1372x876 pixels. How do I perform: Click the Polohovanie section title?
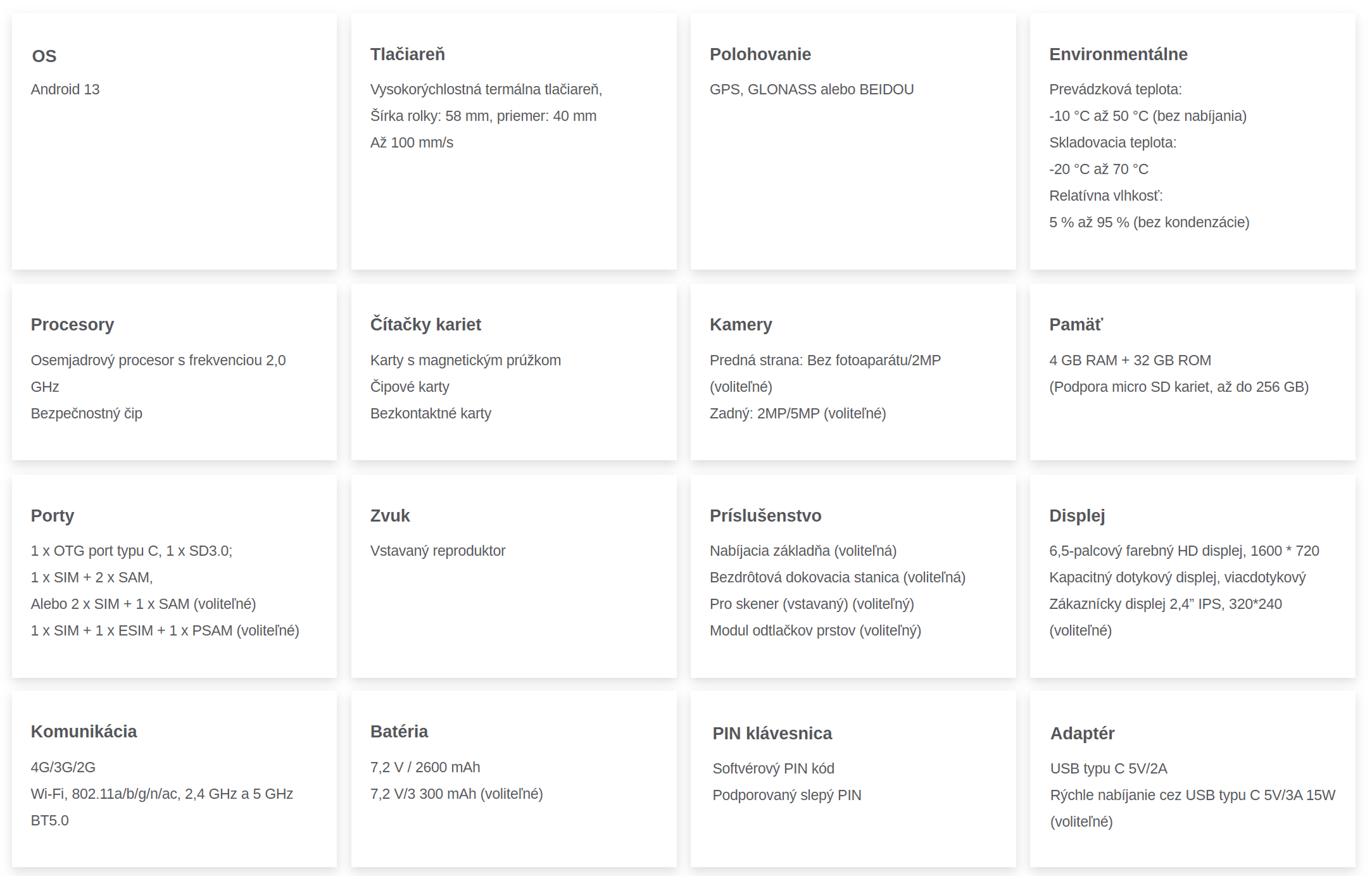760,54
